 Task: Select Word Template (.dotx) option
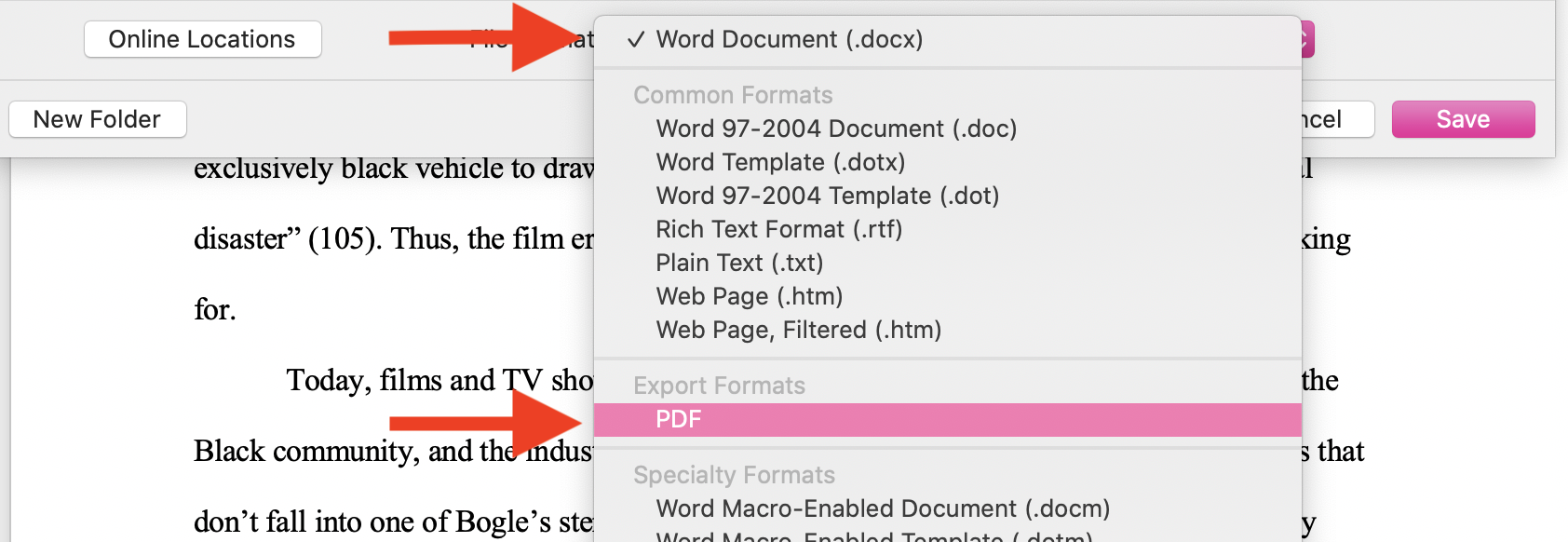click(779, 162)
